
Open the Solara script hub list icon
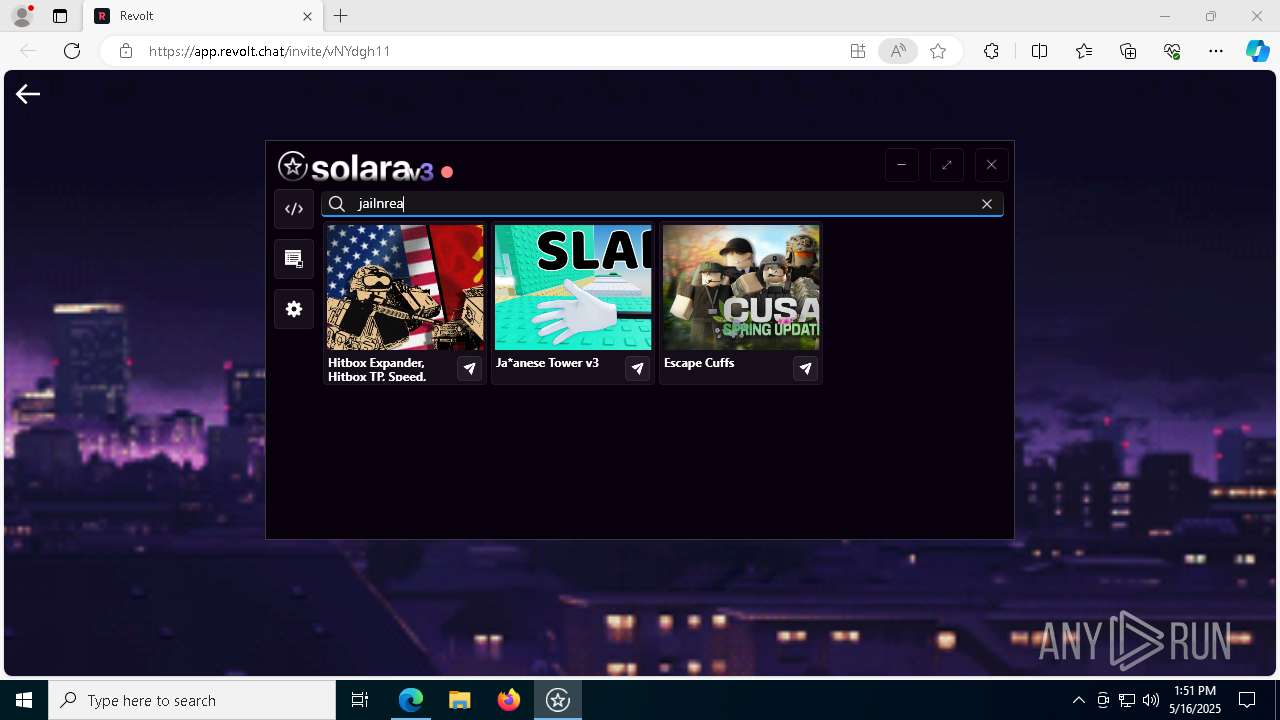pos(294,259)
